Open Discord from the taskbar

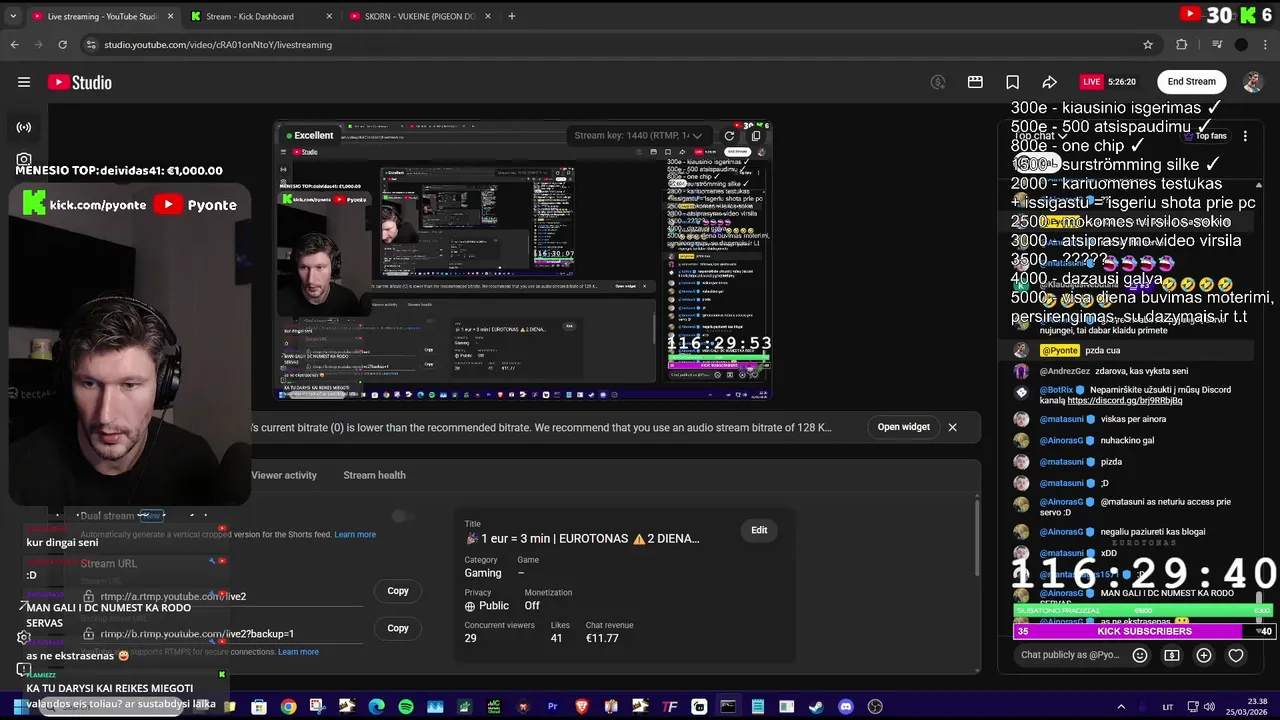[x=846, y=707]
